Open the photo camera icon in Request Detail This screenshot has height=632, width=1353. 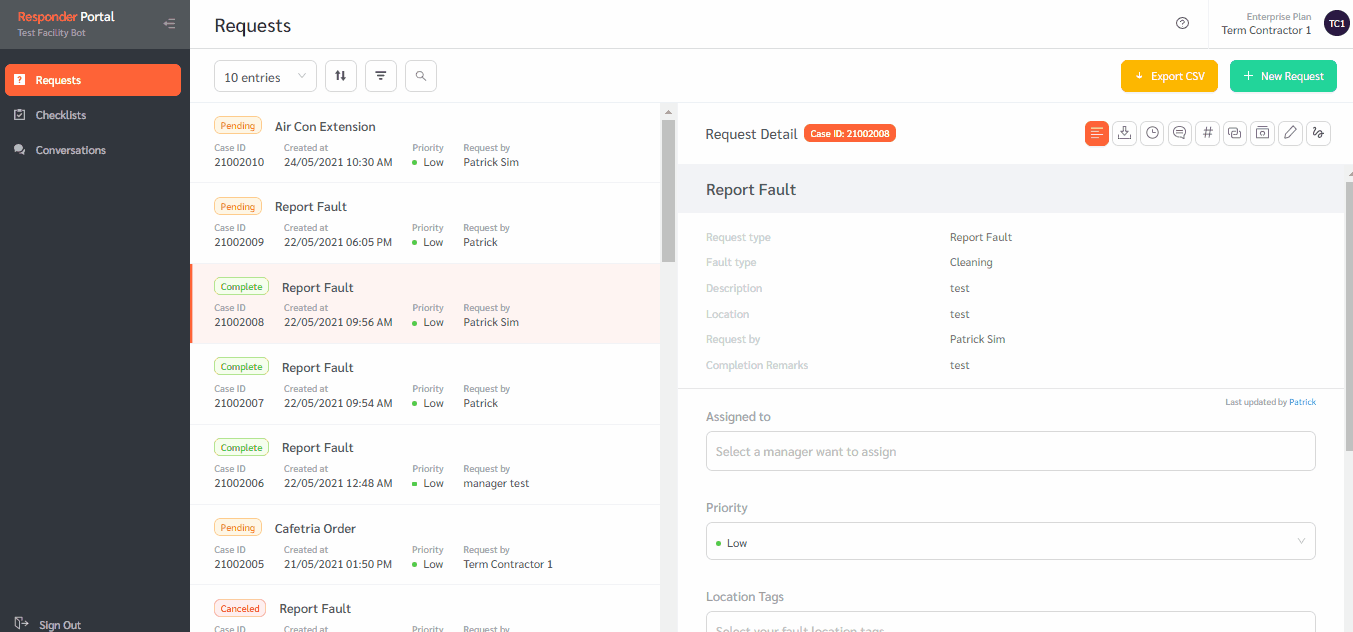(x=1263, y=133)
